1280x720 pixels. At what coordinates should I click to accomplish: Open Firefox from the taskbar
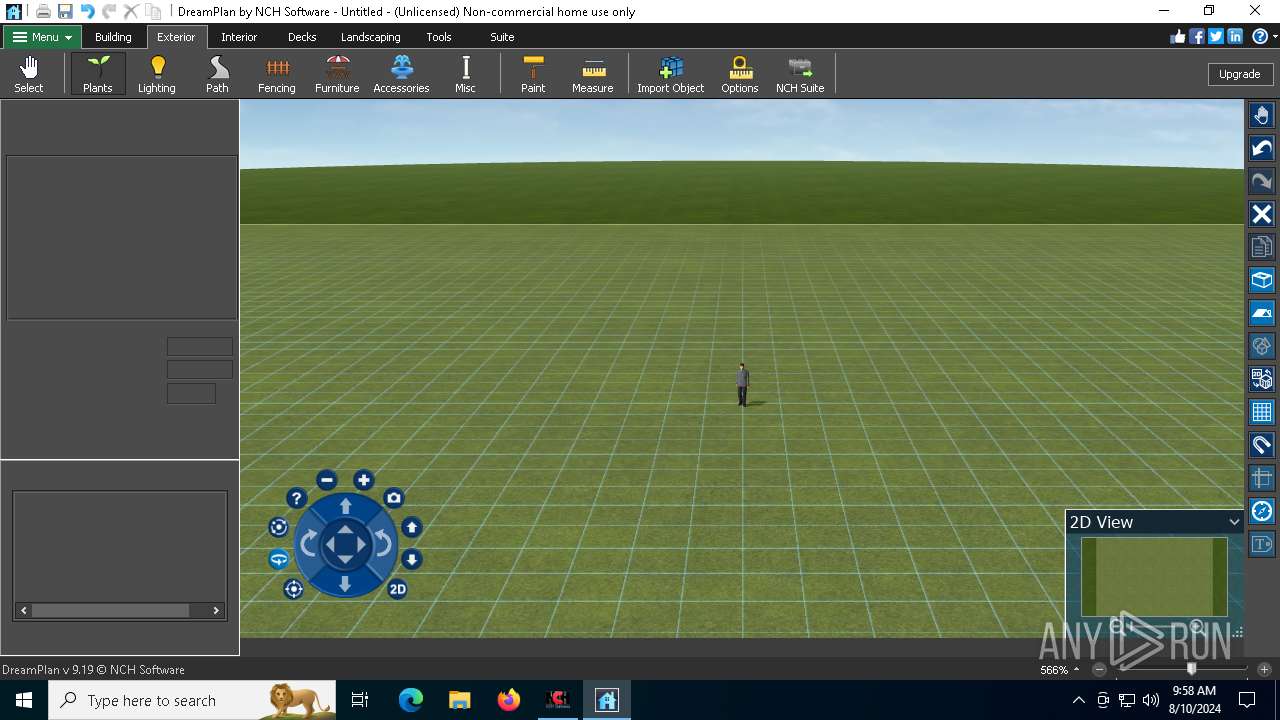click(x=509, y=700)
